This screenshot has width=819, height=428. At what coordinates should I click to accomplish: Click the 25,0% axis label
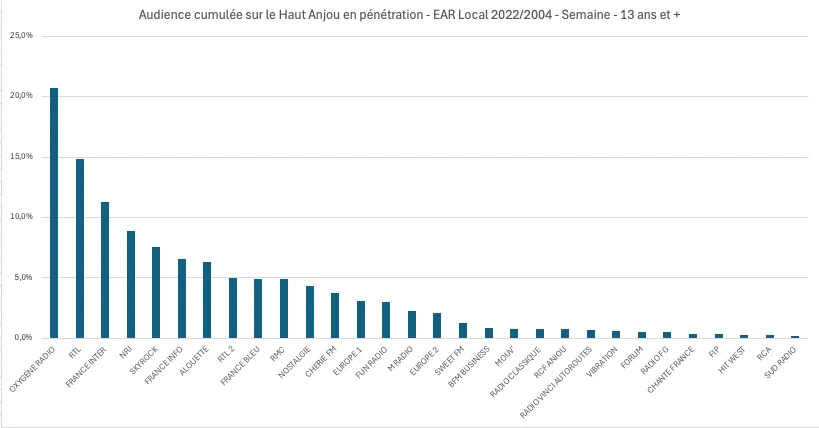coord(20,36)
